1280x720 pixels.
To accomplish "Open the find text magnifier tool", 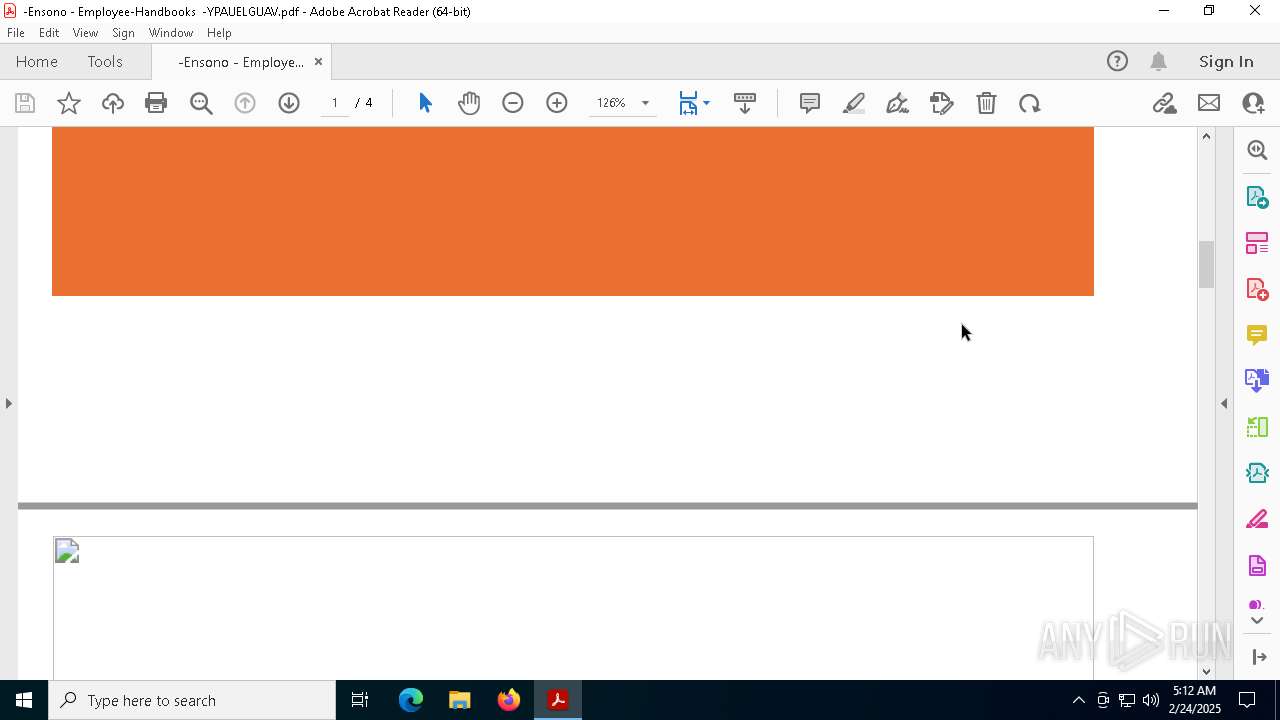I will coord(201,103).
